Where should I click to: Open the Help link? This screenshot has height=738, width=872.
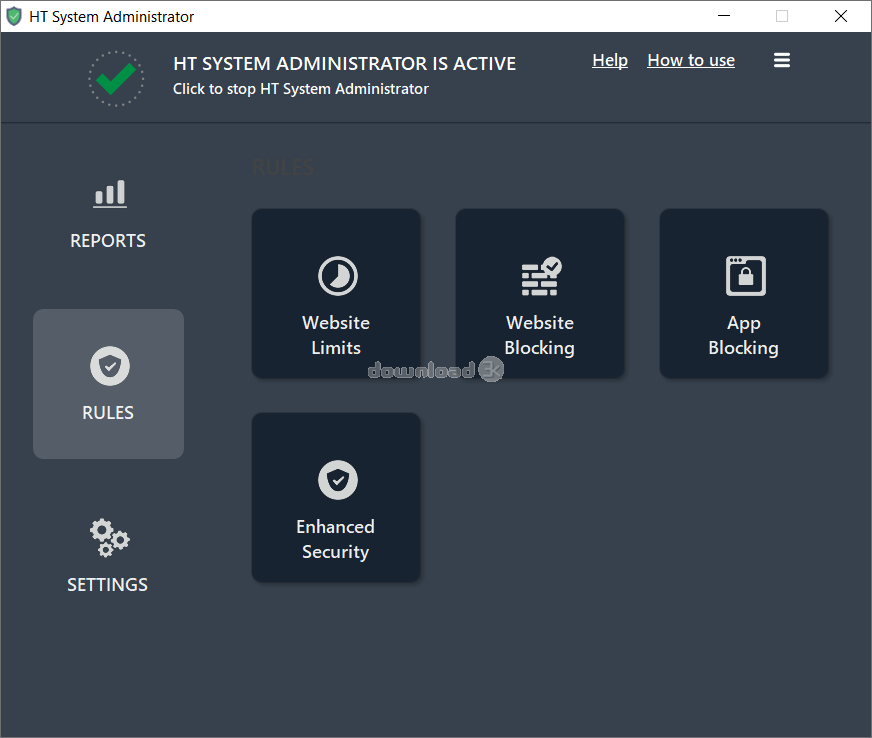pyautogui.click(x=610, y=60)
